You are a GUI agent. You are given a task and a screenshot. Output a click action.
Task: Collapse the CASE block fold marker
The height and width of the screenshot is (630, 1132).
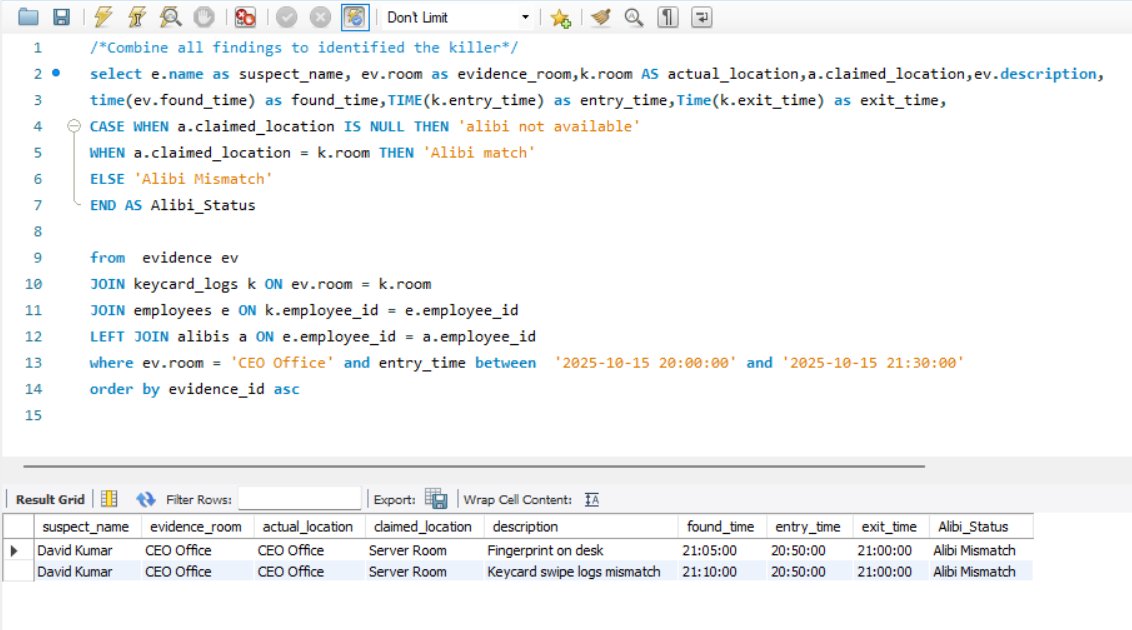click(74, 126)
